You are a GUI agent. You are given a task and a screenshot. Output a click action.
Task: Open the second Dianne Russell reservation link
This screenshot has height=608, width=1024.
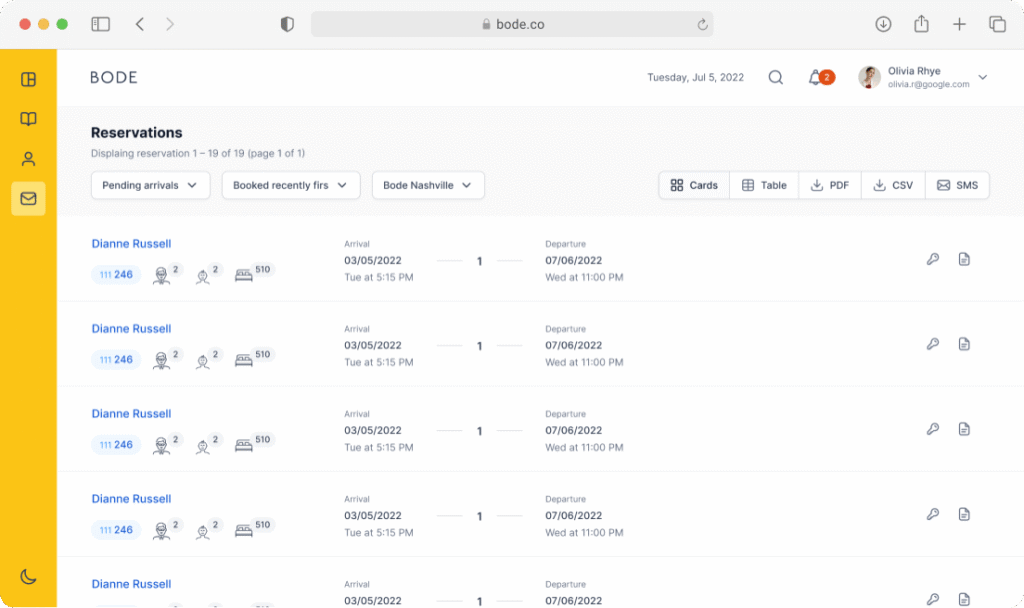[131, 328]
